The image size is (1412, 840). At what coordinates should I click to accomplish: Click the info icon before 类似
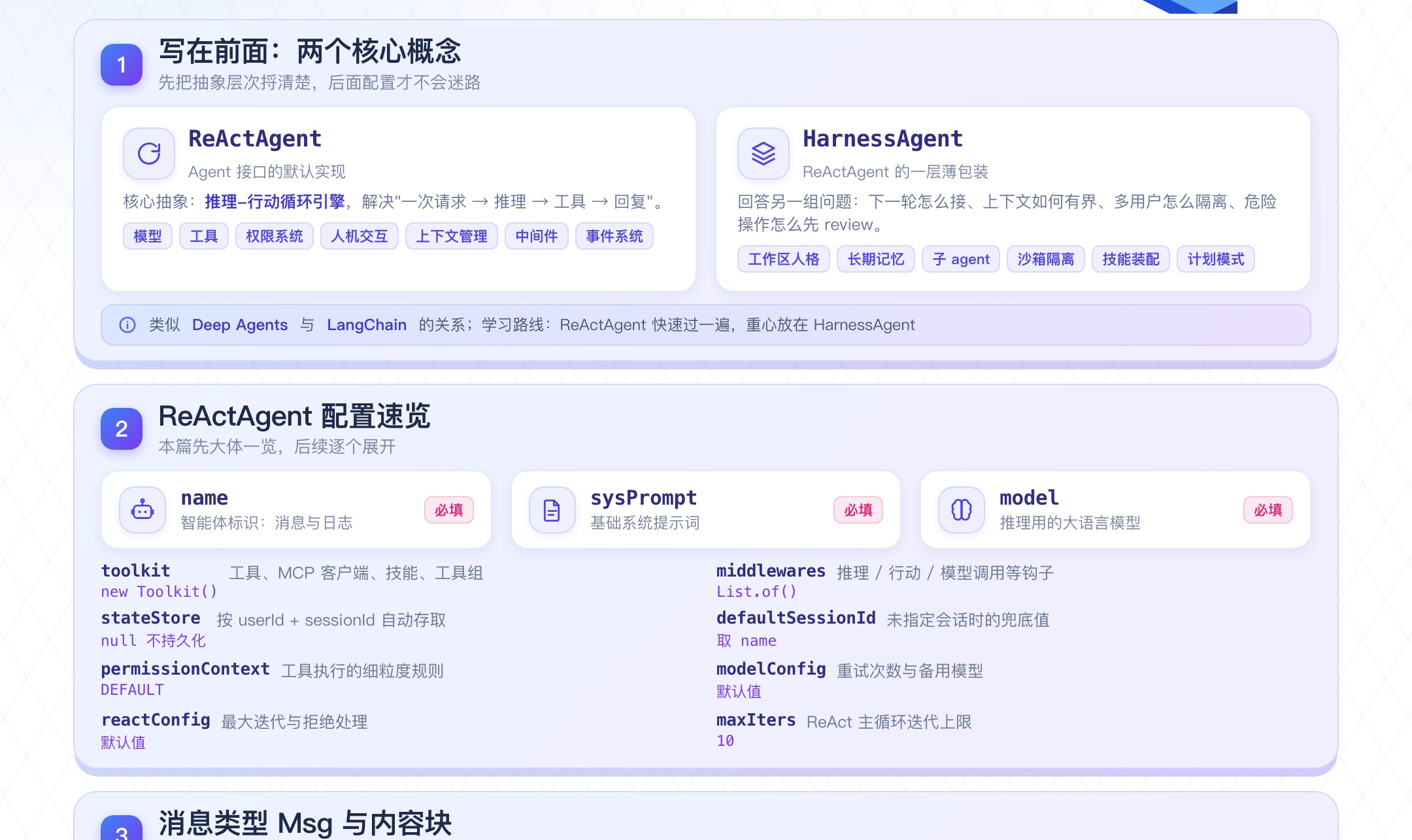[x=127, y=325]
